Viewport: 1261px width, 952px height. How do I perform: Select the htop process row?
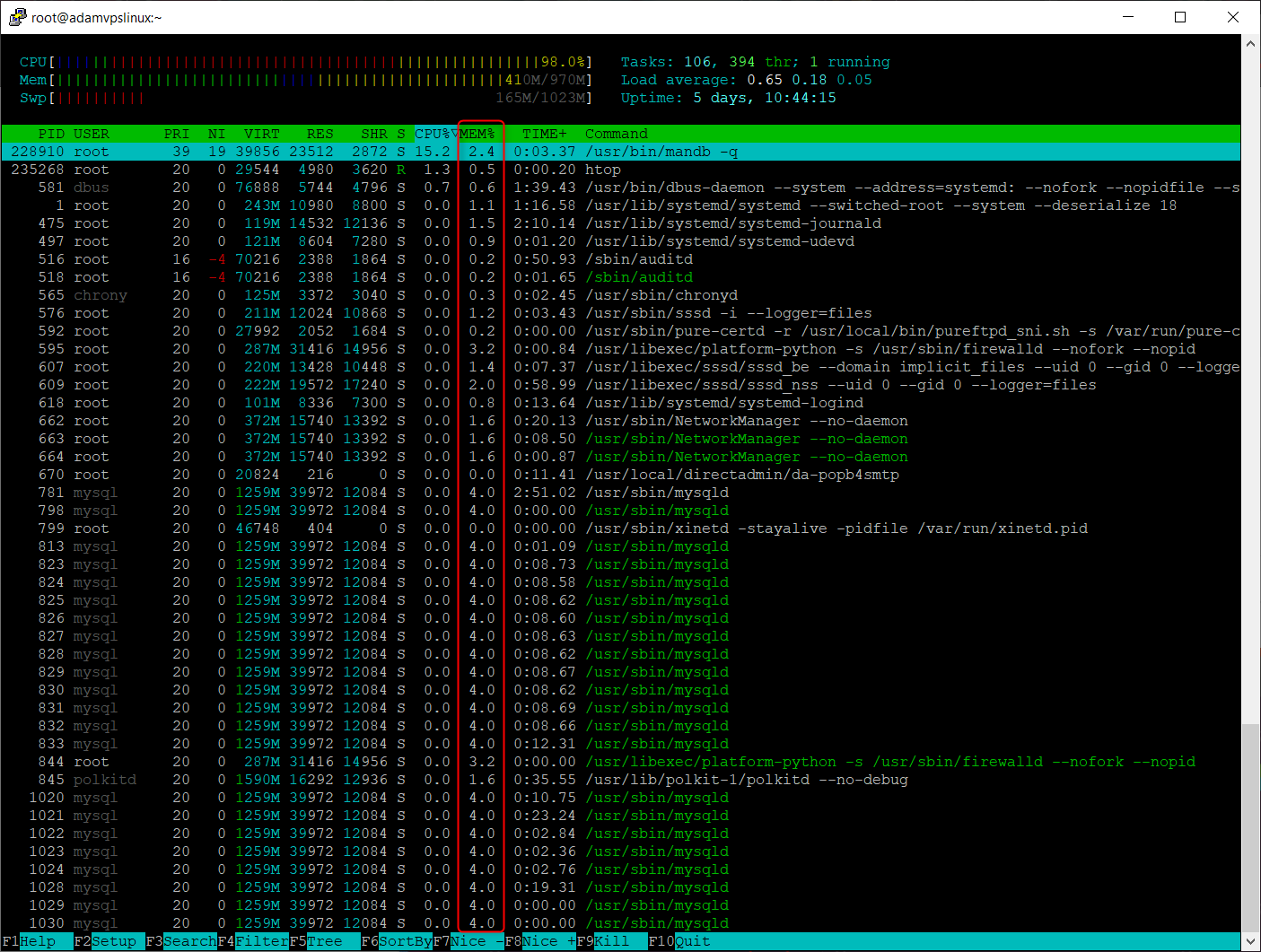coord(621,170)
